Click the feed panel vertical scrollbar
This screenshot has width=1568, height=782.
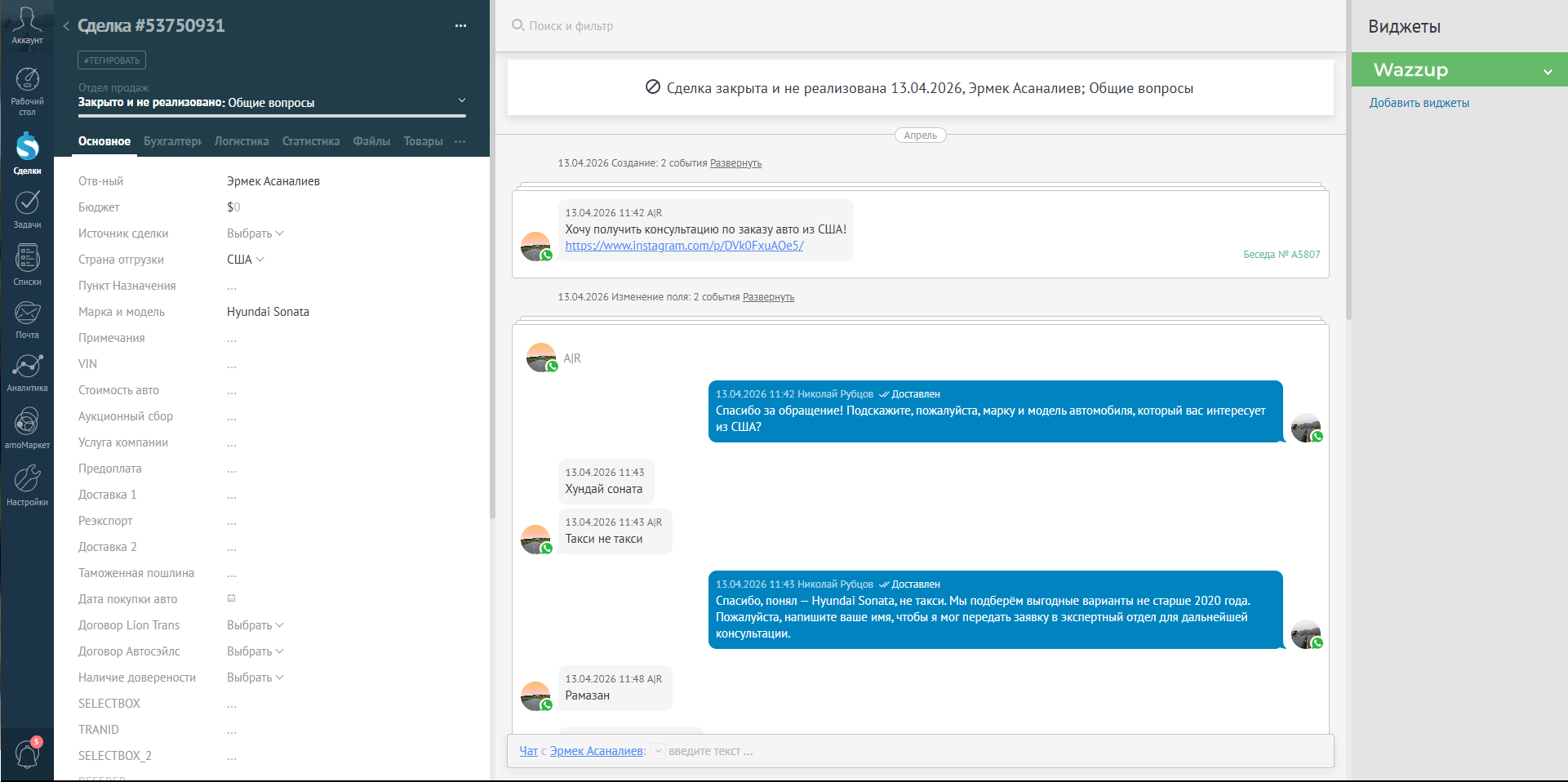[x=1348, y=159]
